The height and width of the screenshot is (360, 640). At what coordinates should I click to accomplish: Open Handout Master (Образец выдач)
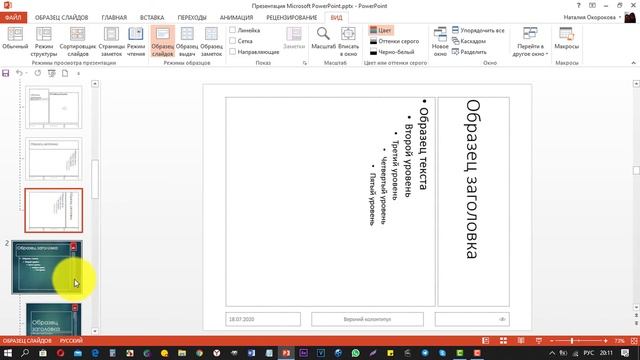pos(187,42)
